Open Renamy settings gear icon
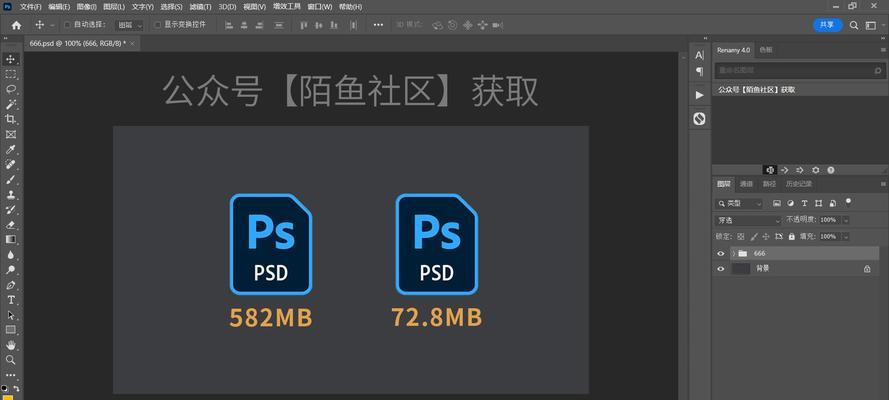This screenshot has width=889, height=400. tap(815, 170)
